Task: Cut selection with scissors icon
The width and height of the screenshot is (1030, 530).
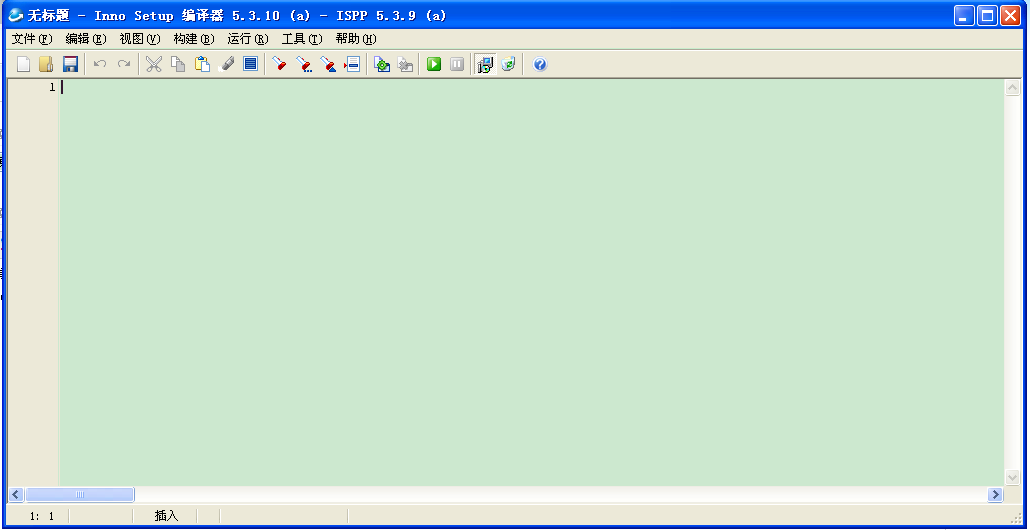Action: [x=154, y=64]
